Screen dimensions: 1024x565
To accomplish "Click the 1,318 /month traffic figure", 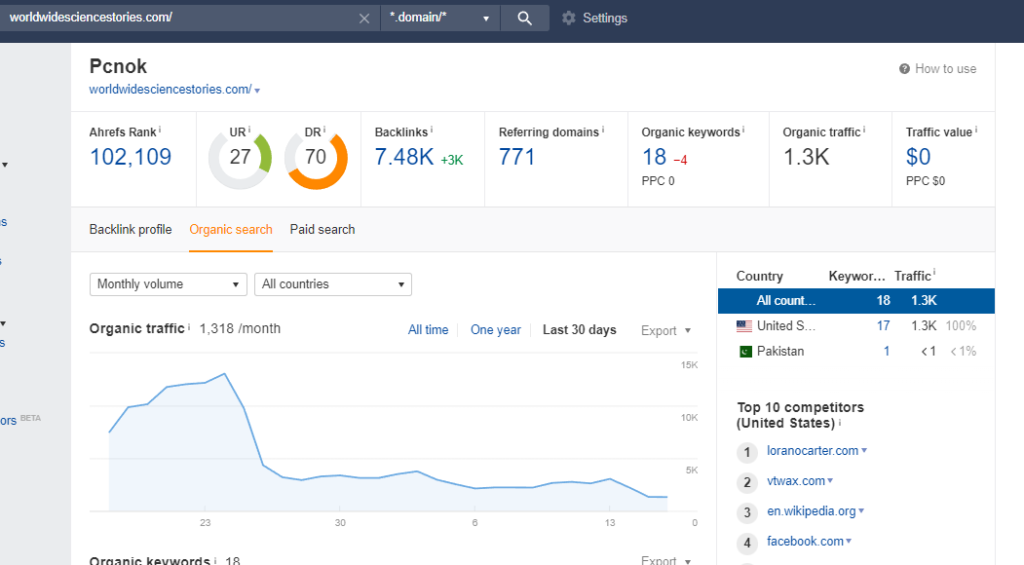I will (240, 329).
